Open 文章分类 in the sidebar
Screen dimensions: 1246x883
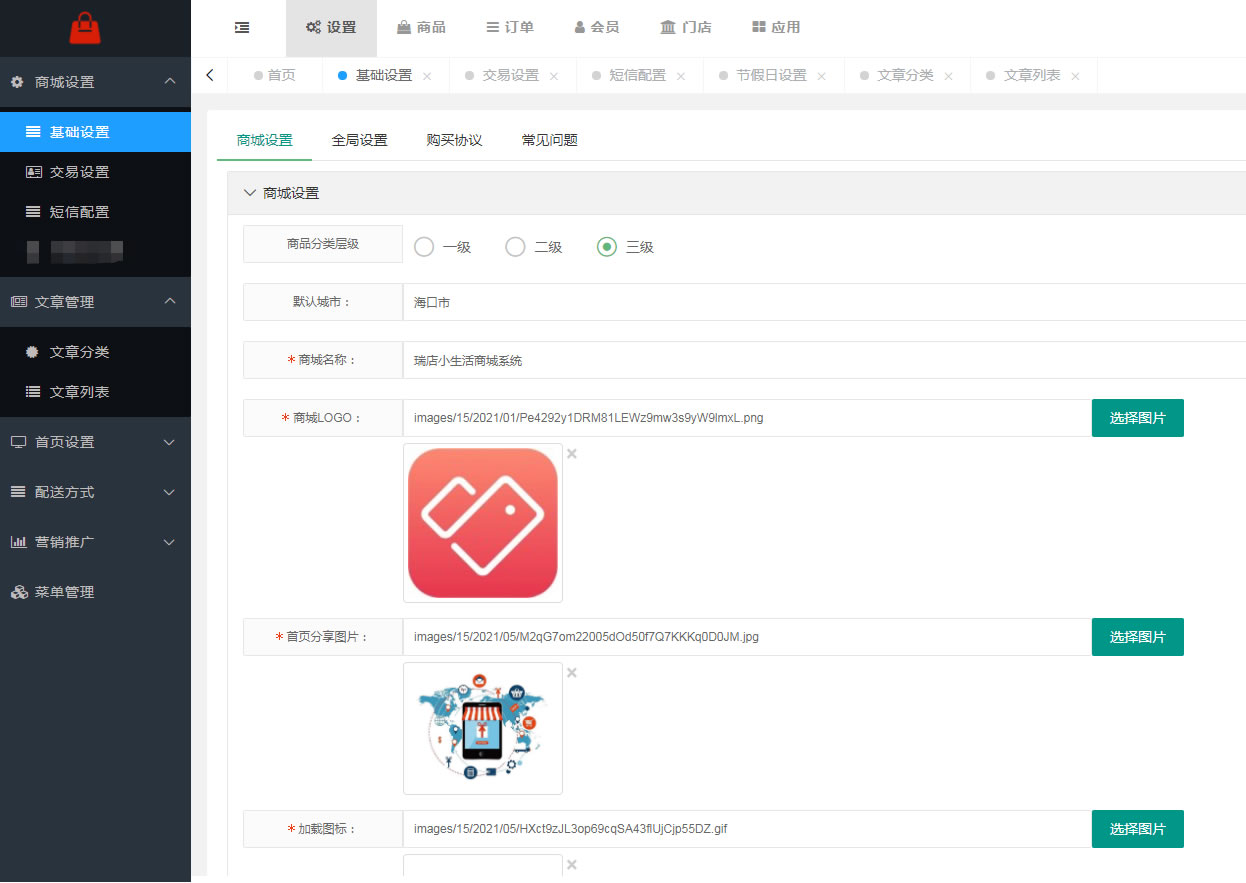(95, 352)
